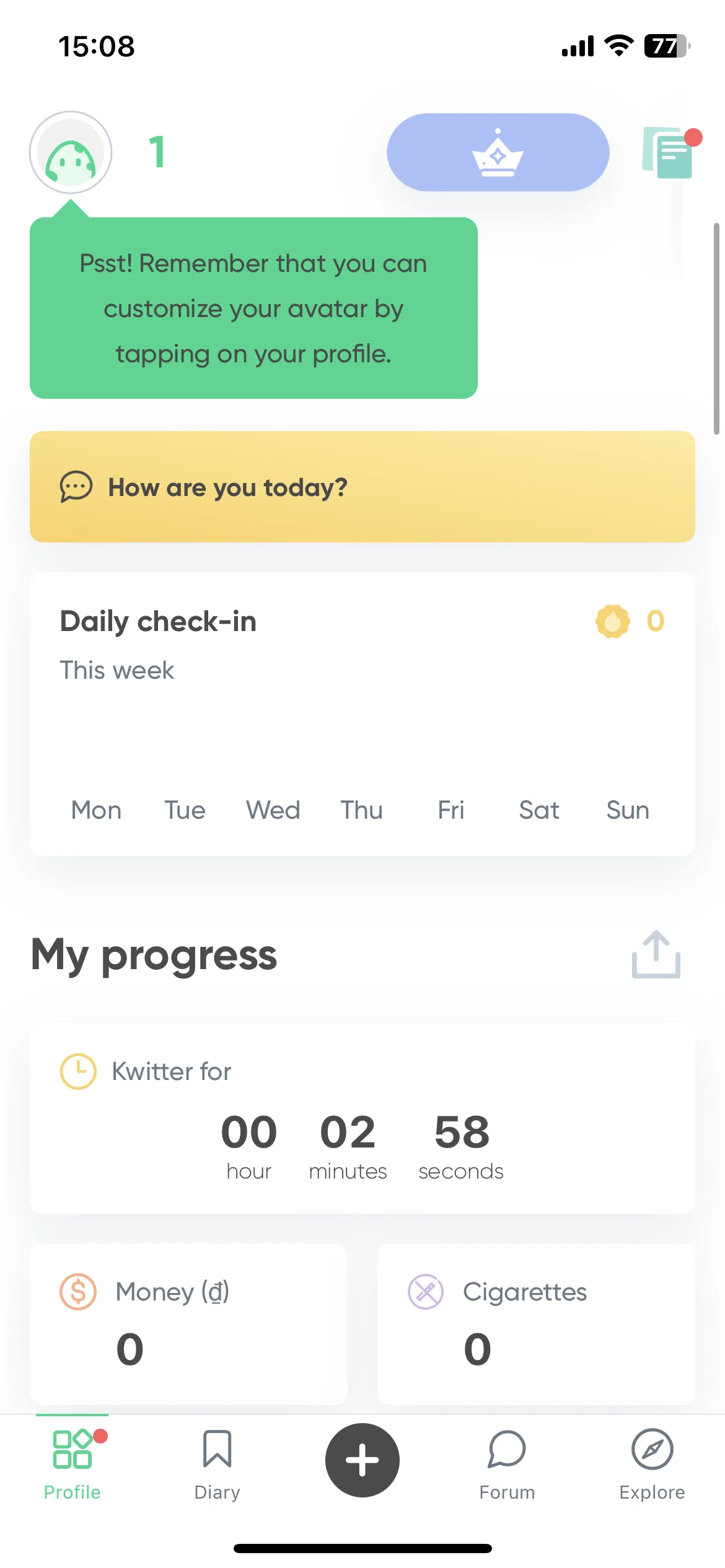Open the Explore tab
This screenshot has height=1568, width=725.
tap(652, 1465)
